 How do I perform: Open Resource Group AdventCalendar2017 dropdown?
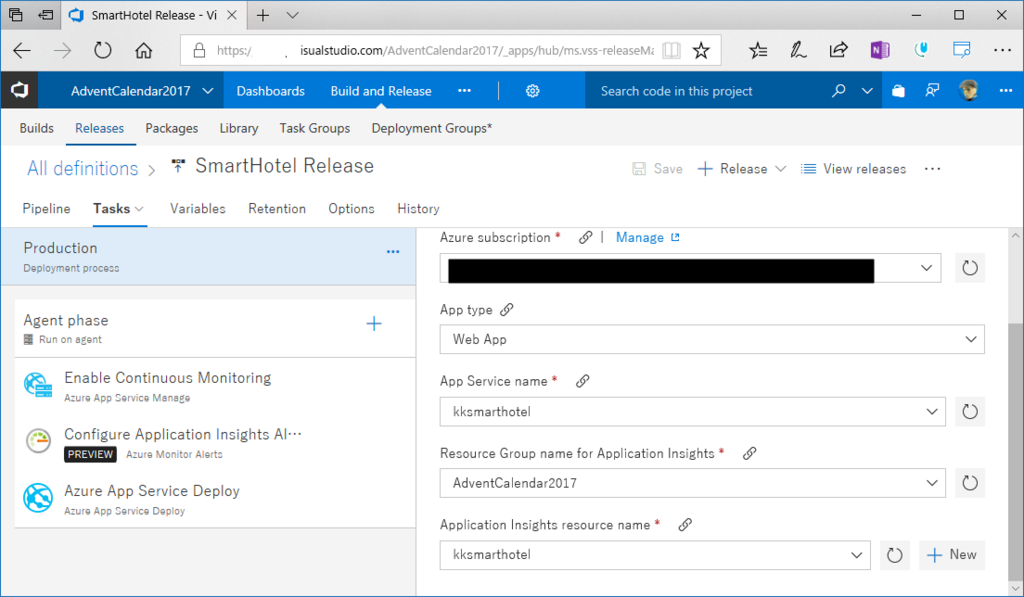[692, 483]
